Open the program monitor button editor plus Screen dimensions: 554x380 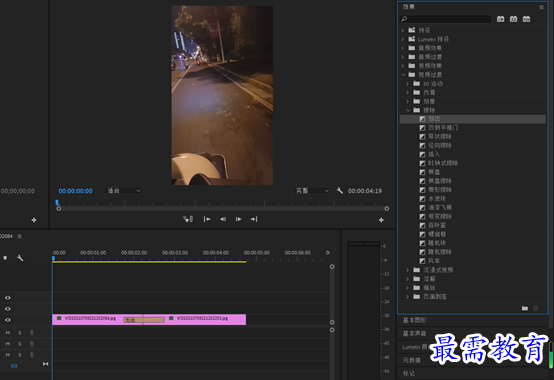(x=381, y=220)
